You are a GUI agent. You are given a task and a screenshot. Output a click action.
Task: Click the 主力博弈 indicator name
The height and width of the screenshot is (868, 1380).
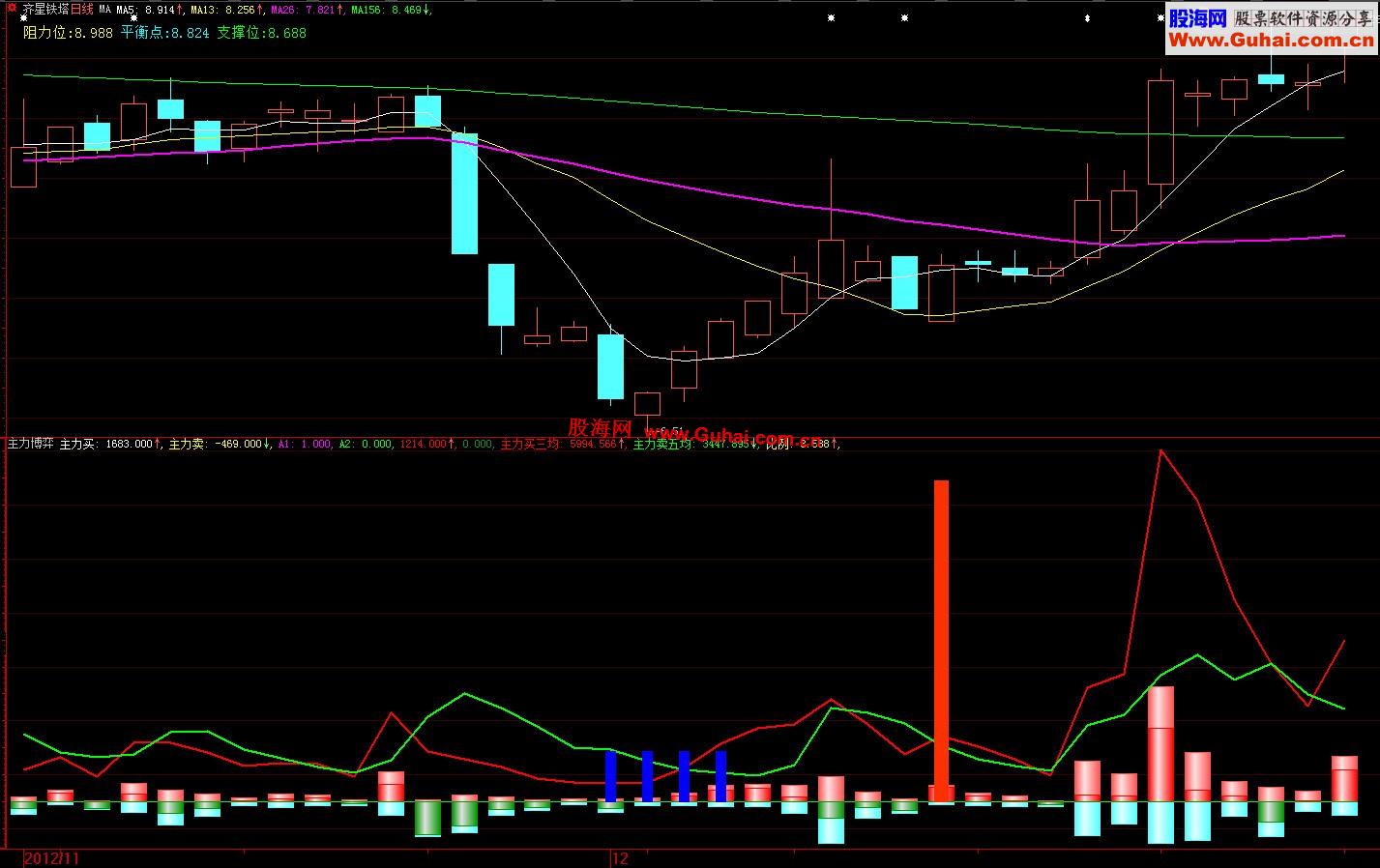30,444
